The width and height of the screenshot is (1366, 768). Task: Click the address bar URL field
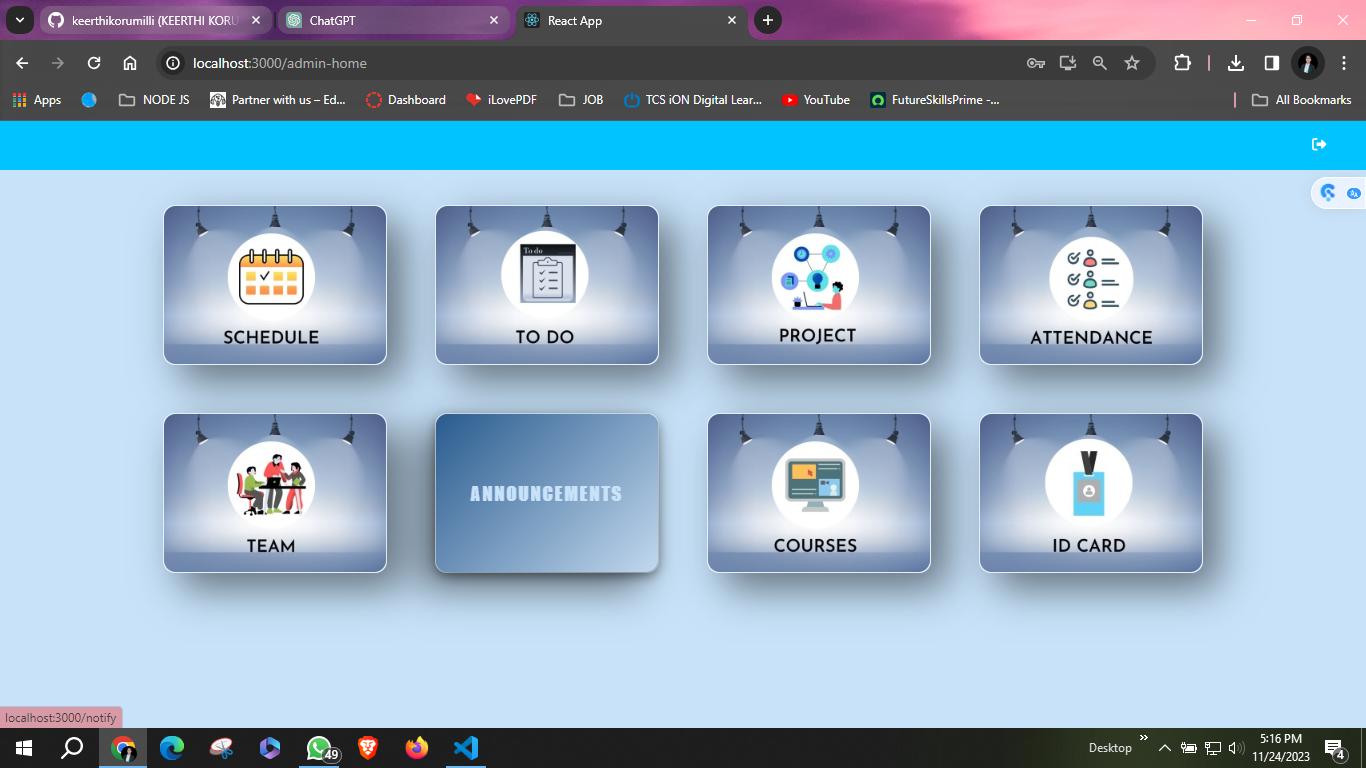point(600,63)
